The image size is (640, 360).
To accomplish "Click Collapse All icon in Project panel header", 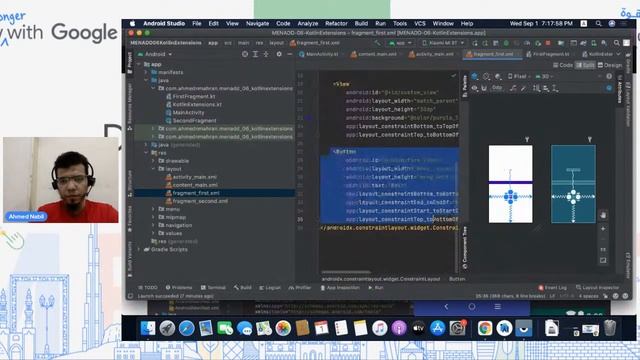I will (266, 54).
